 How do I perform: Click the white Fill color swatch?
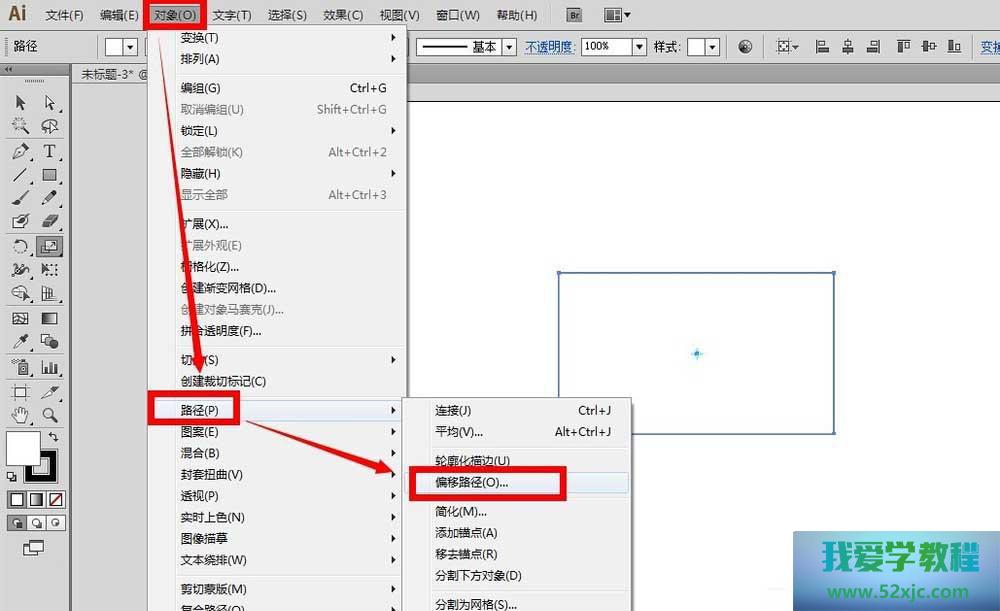coord(22,448)
